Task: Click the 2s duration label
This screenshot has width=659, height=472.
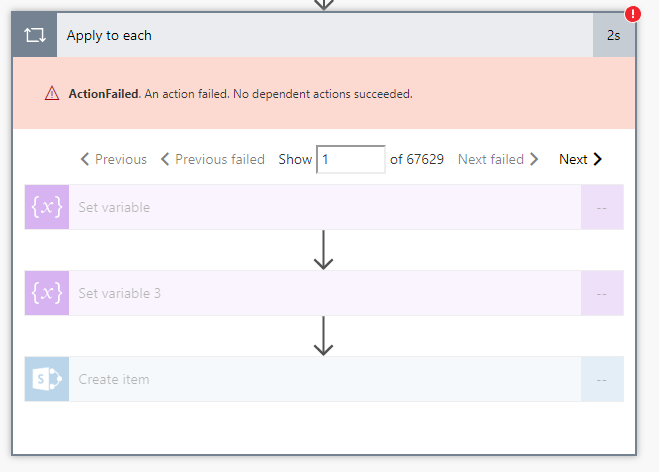Action: [x=613, y=35]
